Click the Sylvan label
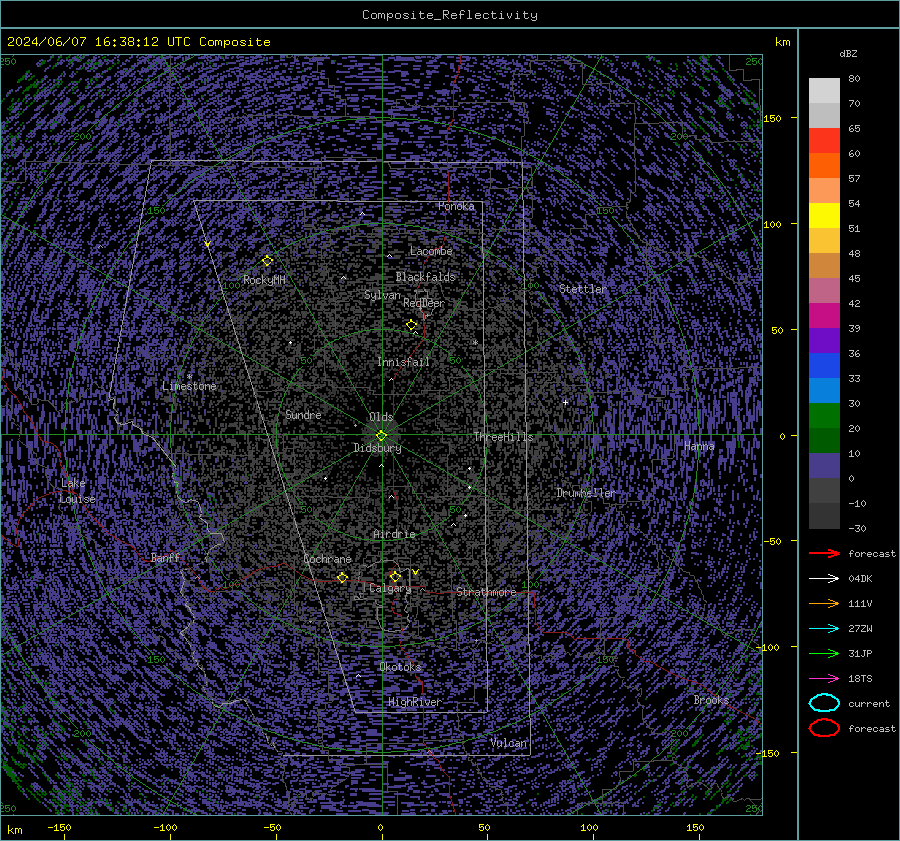Image resolution: width=900 pixels, height=841 pixels. tap(382, 295)
